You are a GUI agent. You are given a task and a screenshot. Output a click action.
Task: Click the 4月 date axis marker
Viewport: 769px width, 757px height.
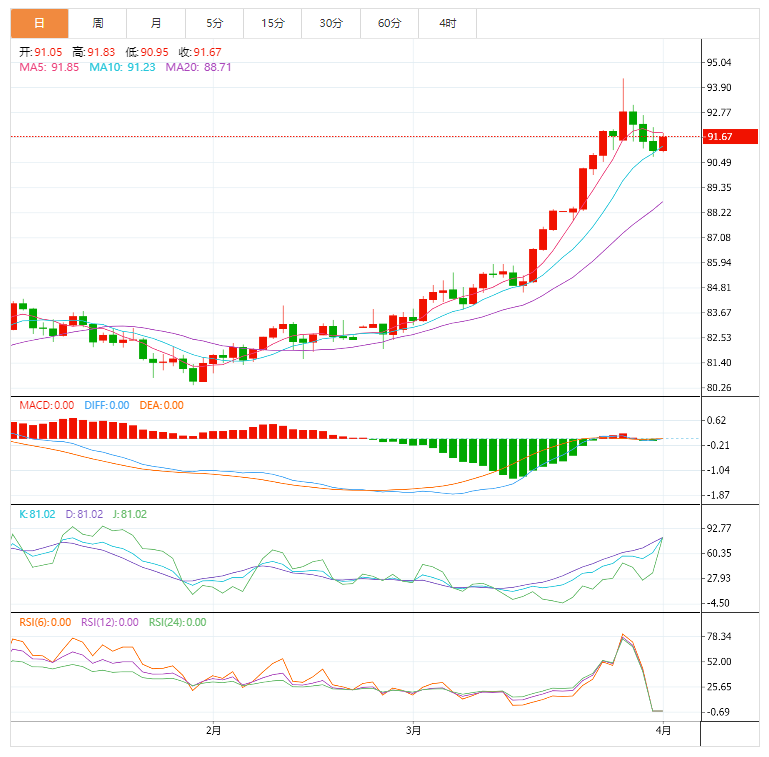click(x=663, y=731)
